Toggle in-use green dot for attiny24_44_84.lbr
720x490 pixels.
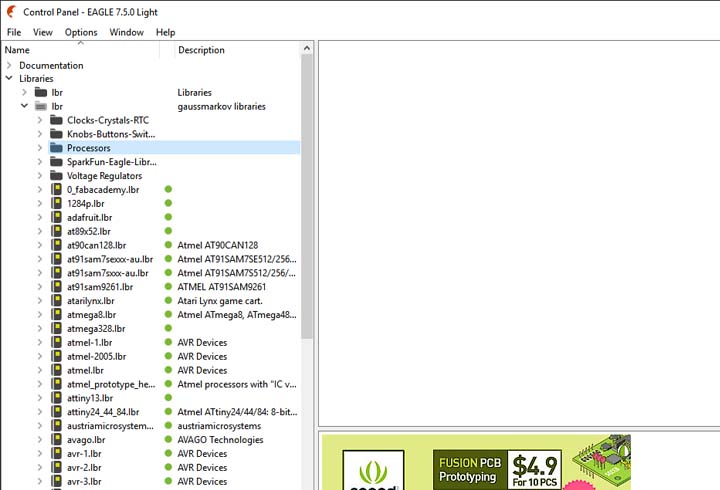(x=169, y=411)
